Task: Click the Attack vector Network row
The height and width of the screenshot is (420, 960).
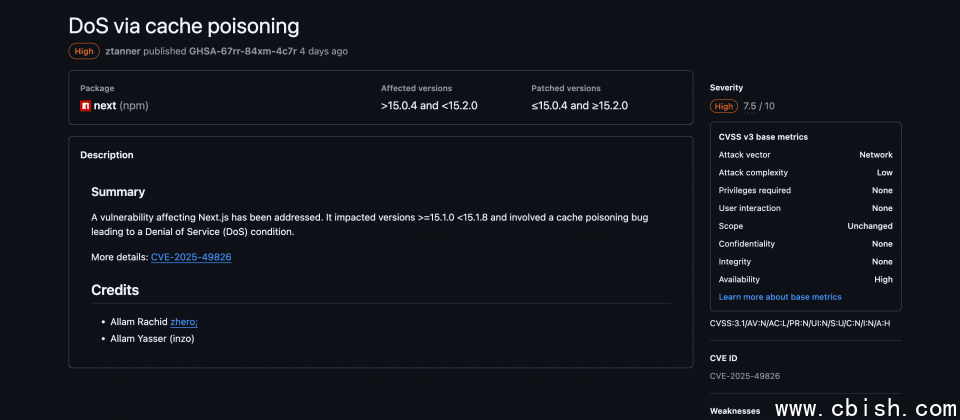Action: pyautogui.click(x=806, y=155)
